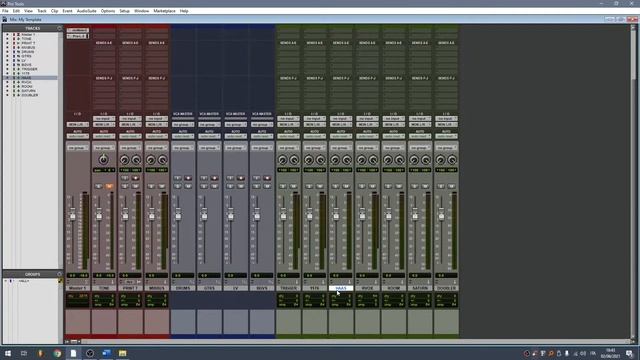Toggle HAAS show/hide dot in Tracks list

7,78
